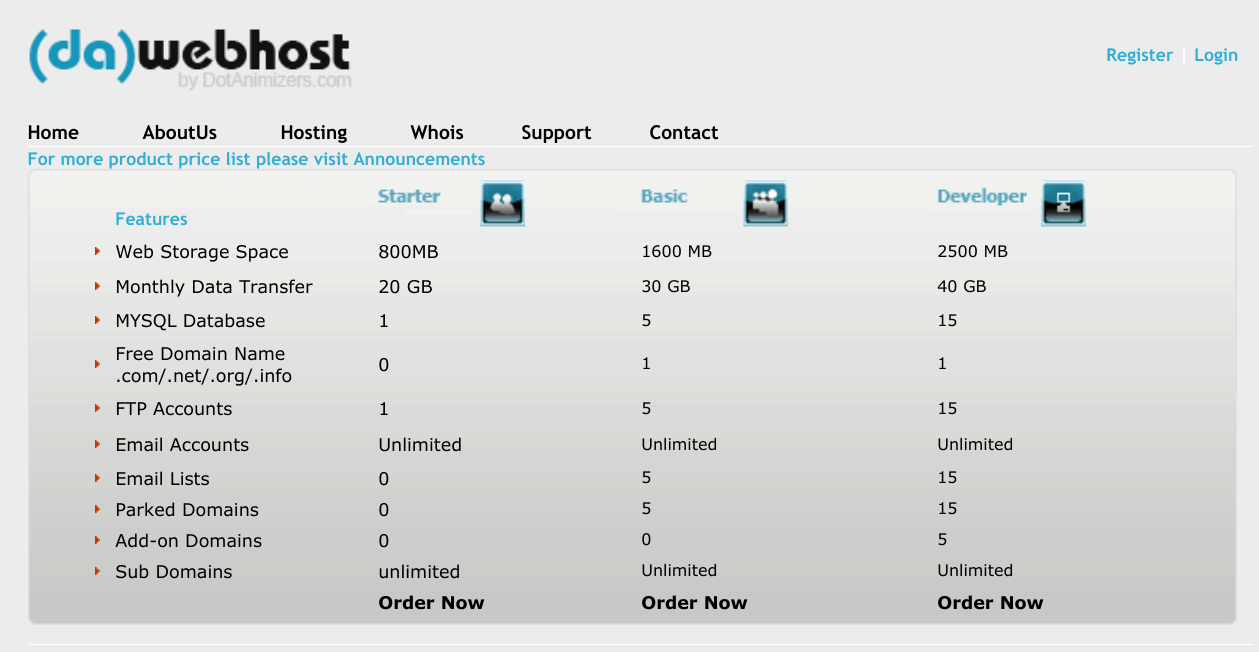Click the Register link
The width and height of the screenshot is (1259, 652).
click(x=1139, y=55)
